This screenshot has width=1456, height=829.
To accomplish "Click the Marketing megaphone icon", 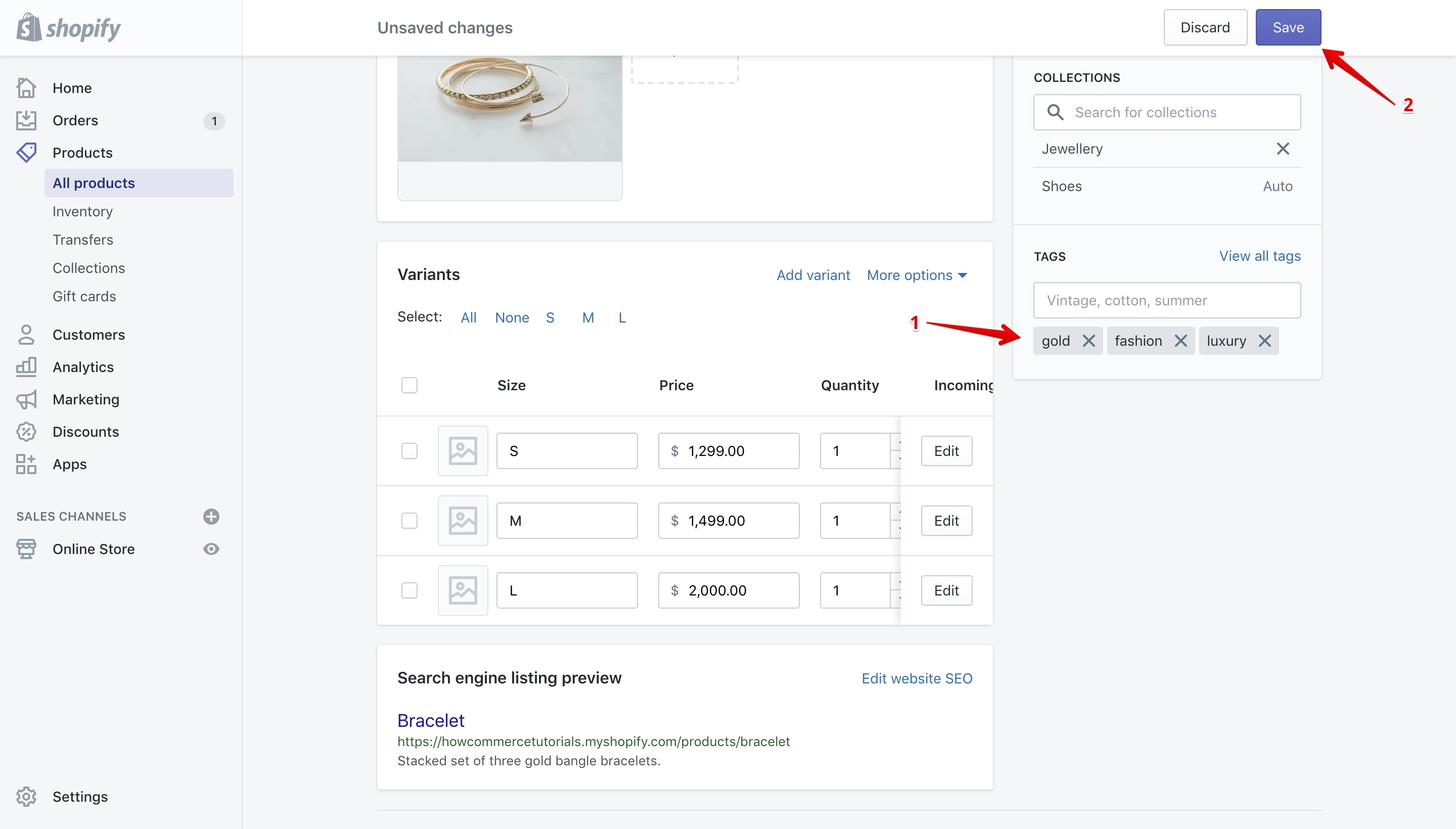I will (26, 400).
